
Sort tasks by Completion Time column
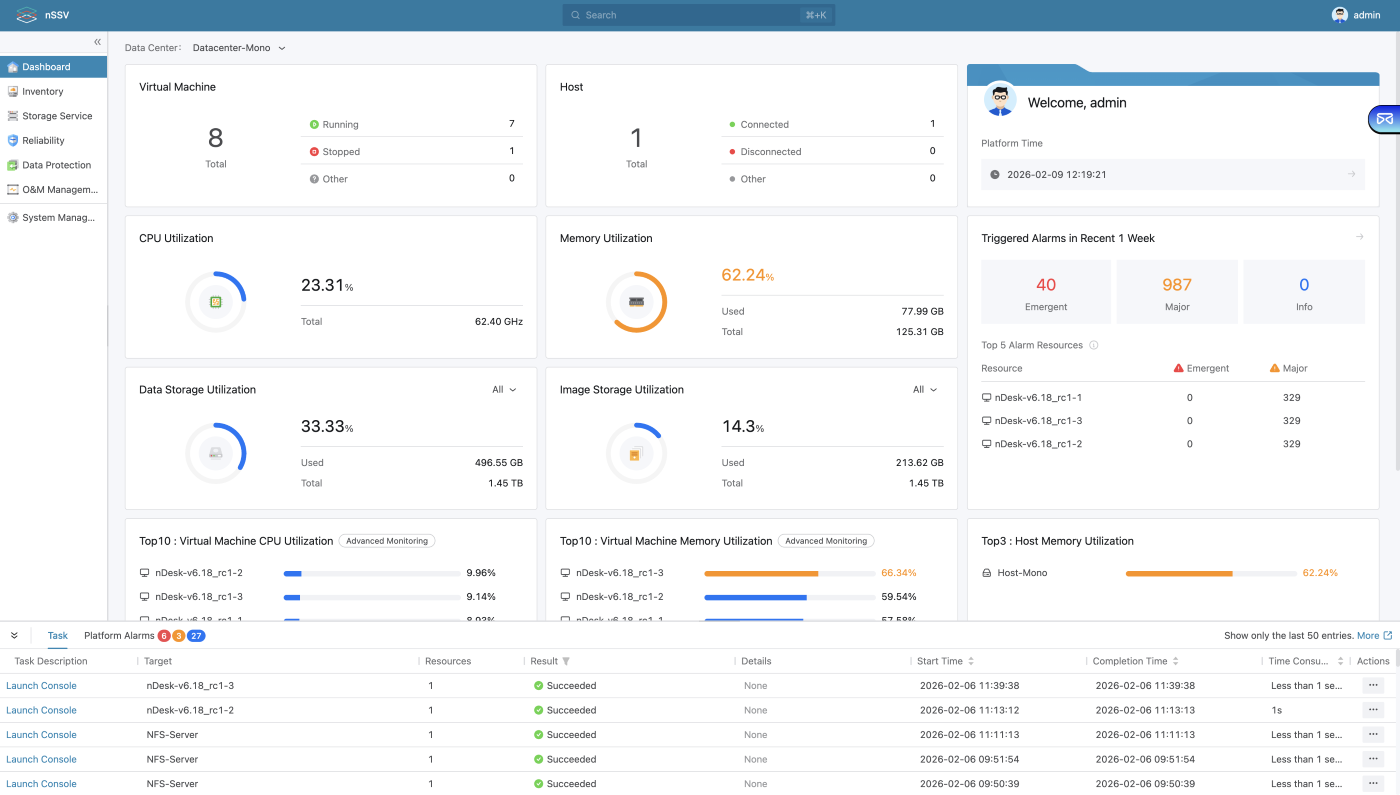1175,662
